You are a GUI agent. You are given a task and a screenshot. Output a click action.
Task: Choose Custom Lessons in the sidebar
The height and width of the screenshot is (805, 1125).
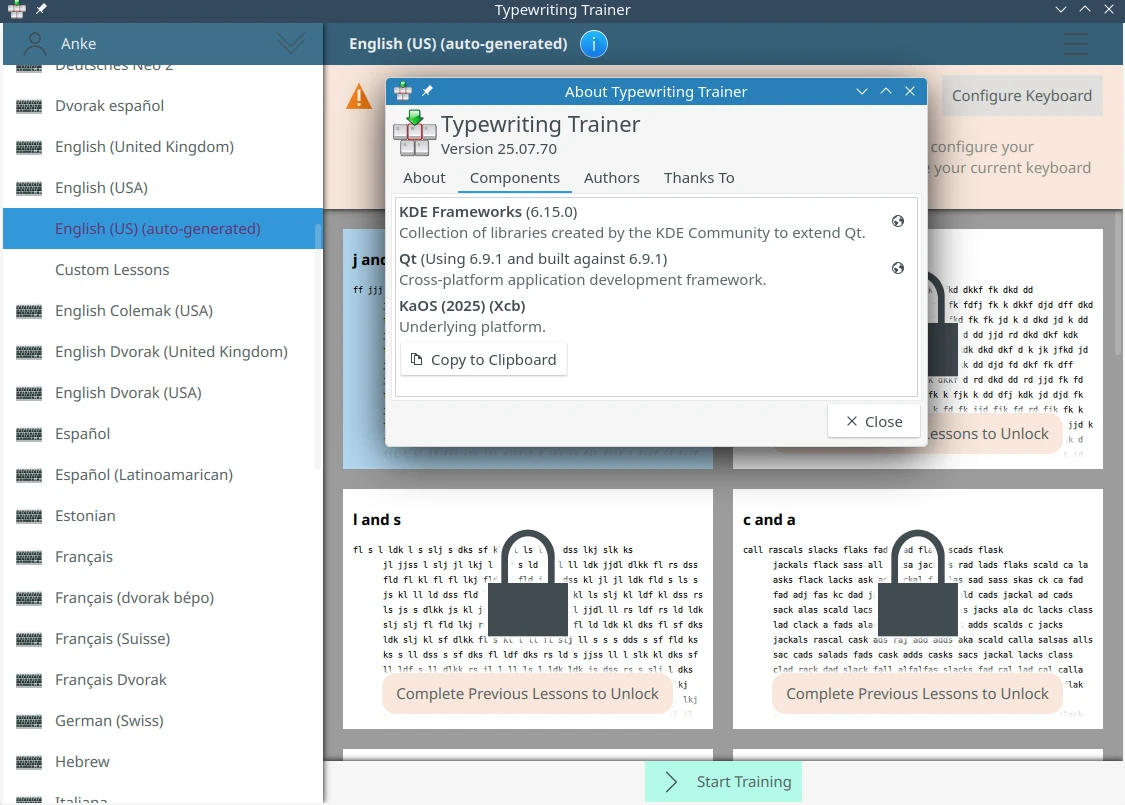pos(112,270)
